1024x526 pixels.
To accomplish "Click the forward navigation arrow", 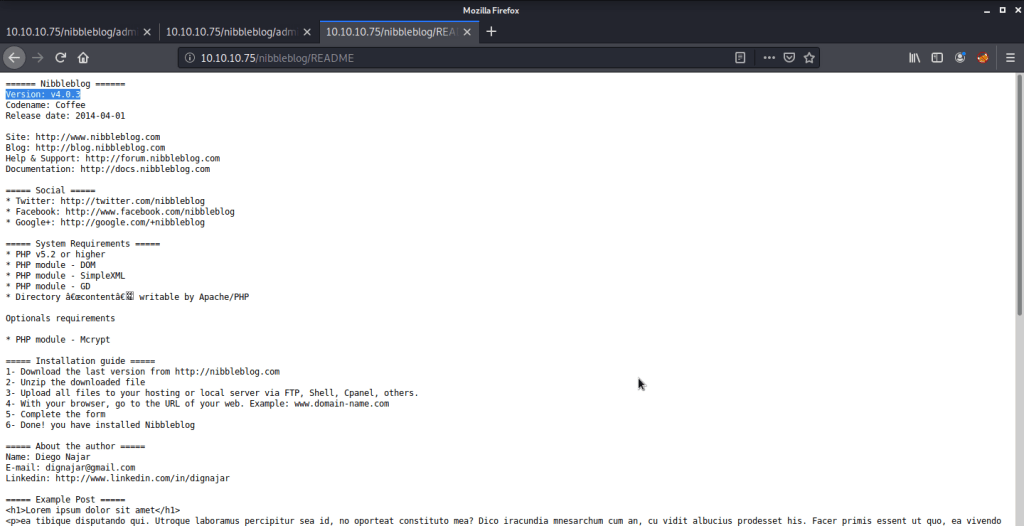I will coord(39,58).
